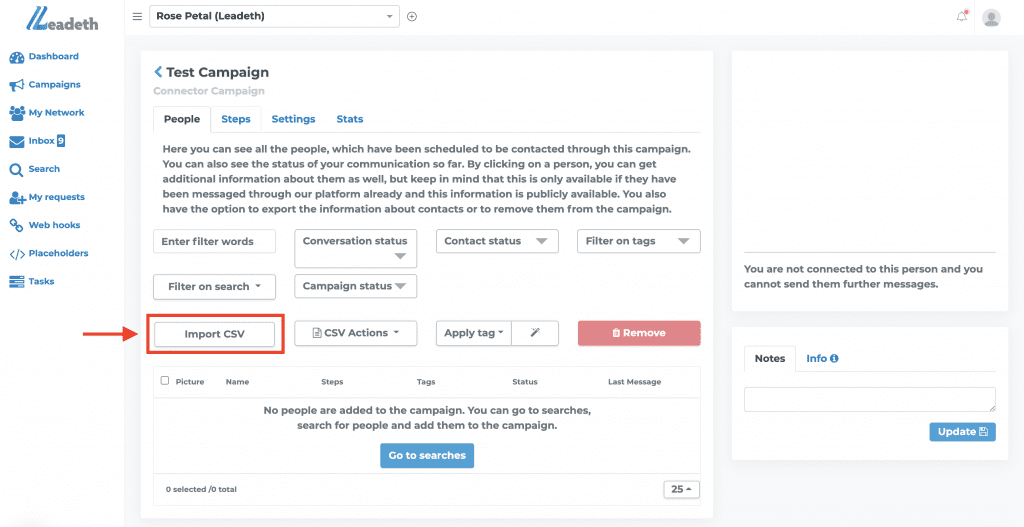
Task: Select the Info tab
Action: click(822, 359)
